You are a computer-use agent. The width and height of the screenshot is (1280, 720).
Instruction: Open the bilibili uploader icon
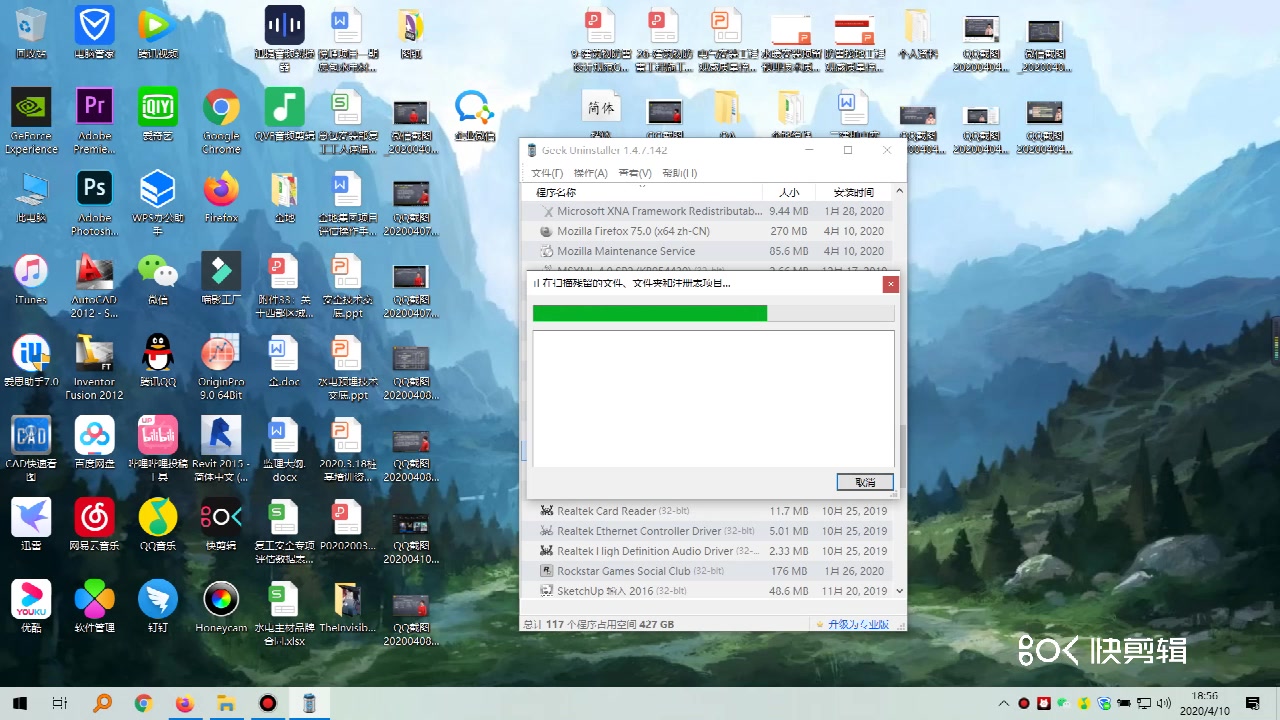click(x=157, y=448)
